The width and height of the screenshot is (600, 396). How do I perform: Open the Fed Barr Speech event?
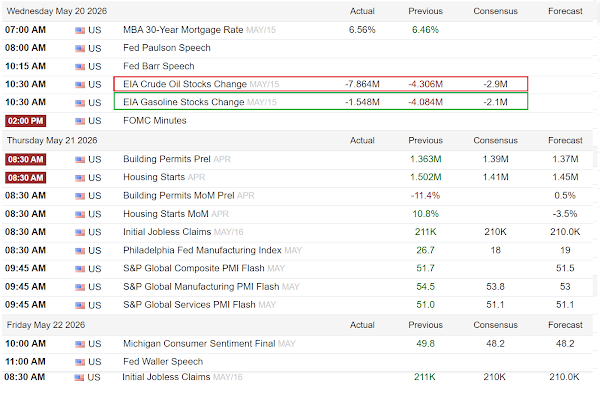click(159, 66)
